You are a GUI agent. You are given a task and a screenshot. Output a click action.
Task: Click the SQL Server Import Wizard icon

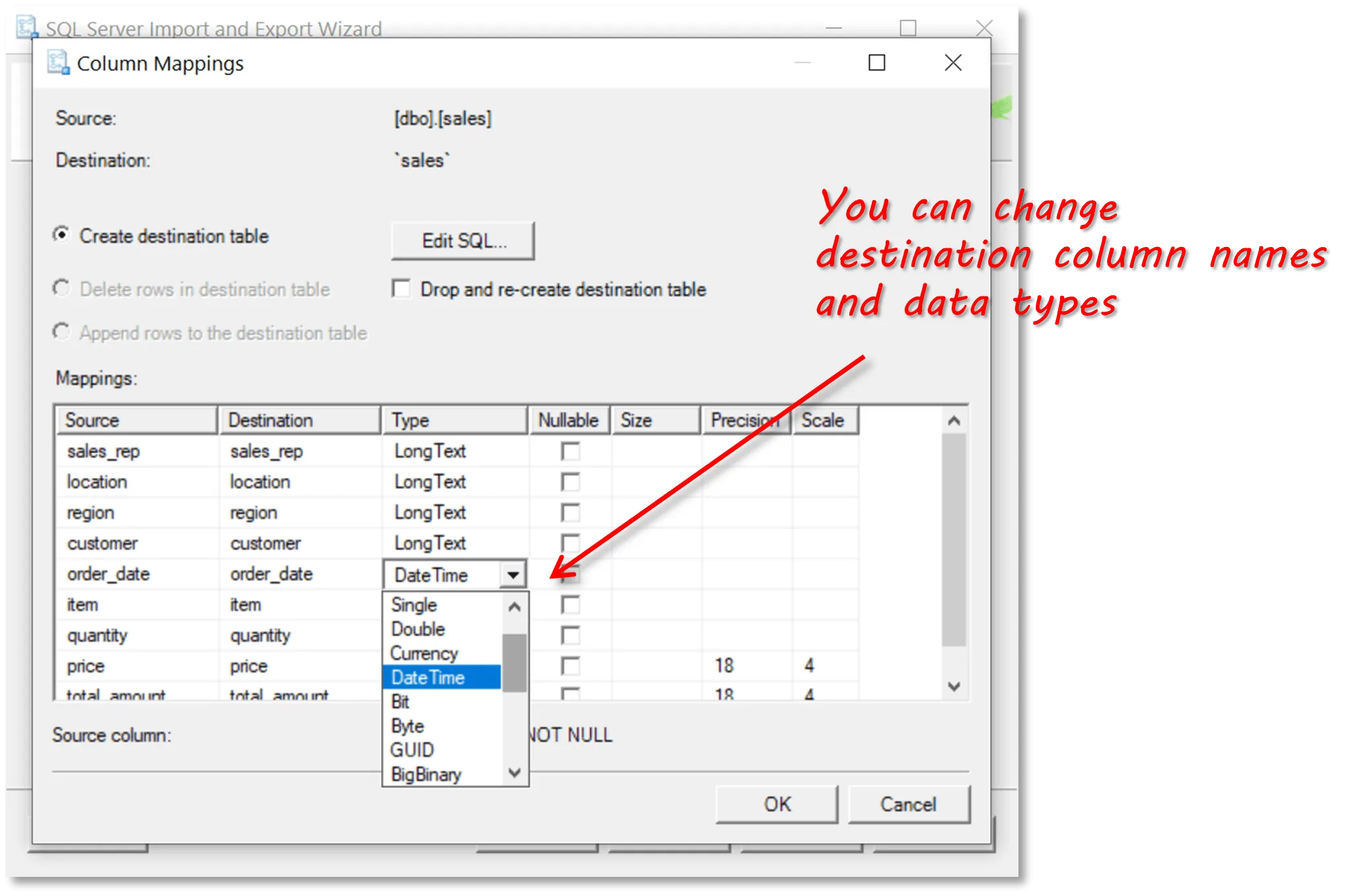[27, 28]
